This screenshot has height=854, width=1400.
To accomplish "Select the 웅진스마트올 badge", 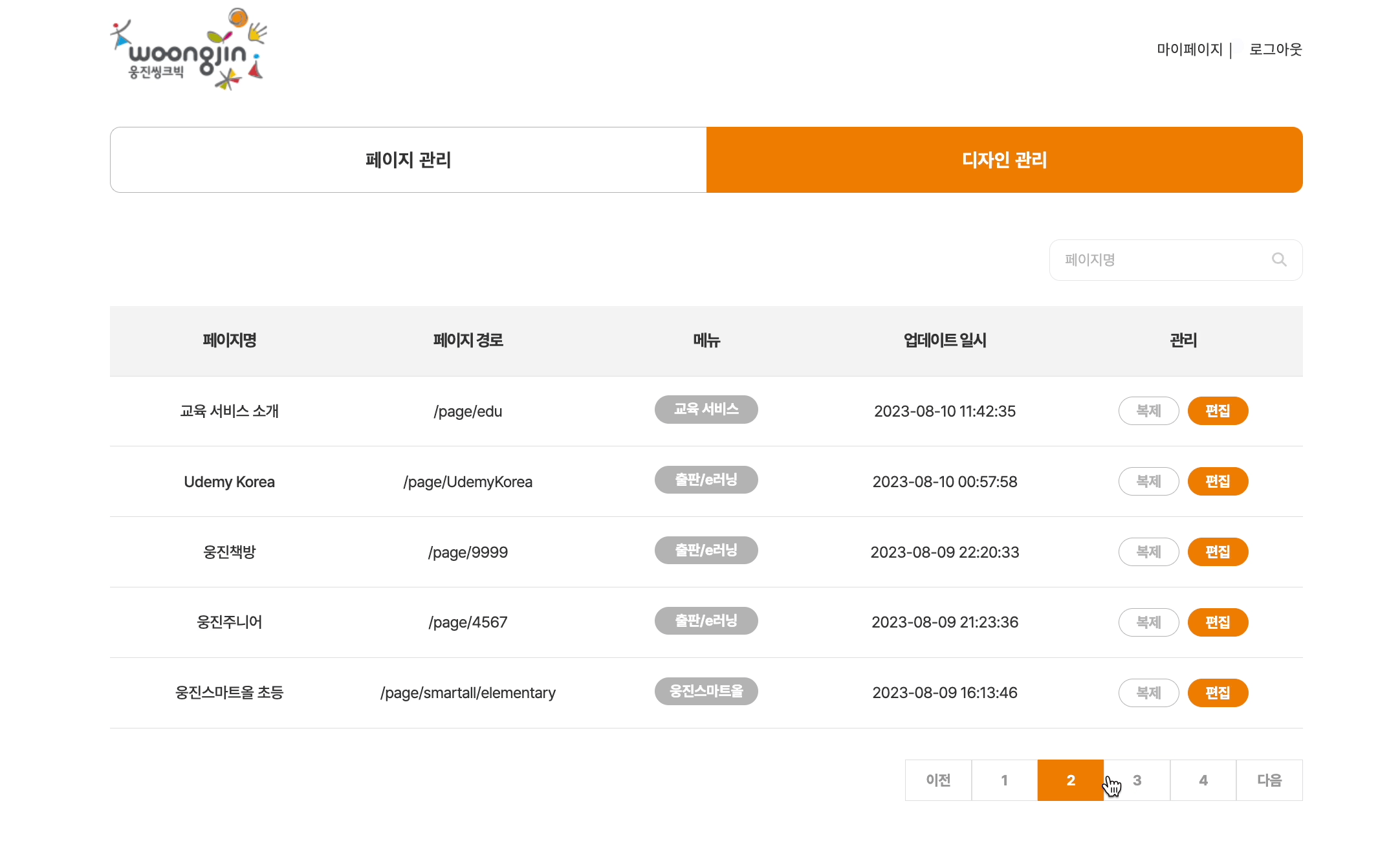I will tap(706, 691).
